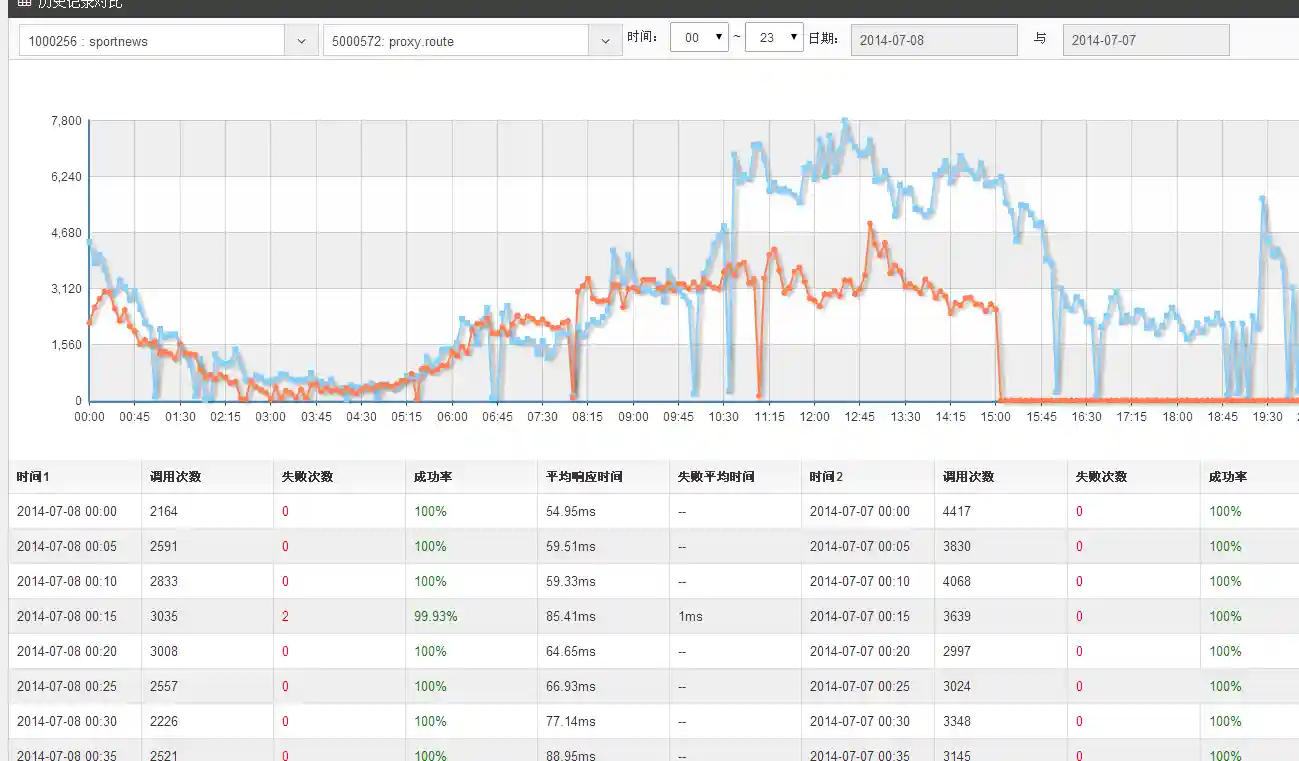
Task: Expand the 5000572: proxy.route dropdown arrow
Action: 604,41
